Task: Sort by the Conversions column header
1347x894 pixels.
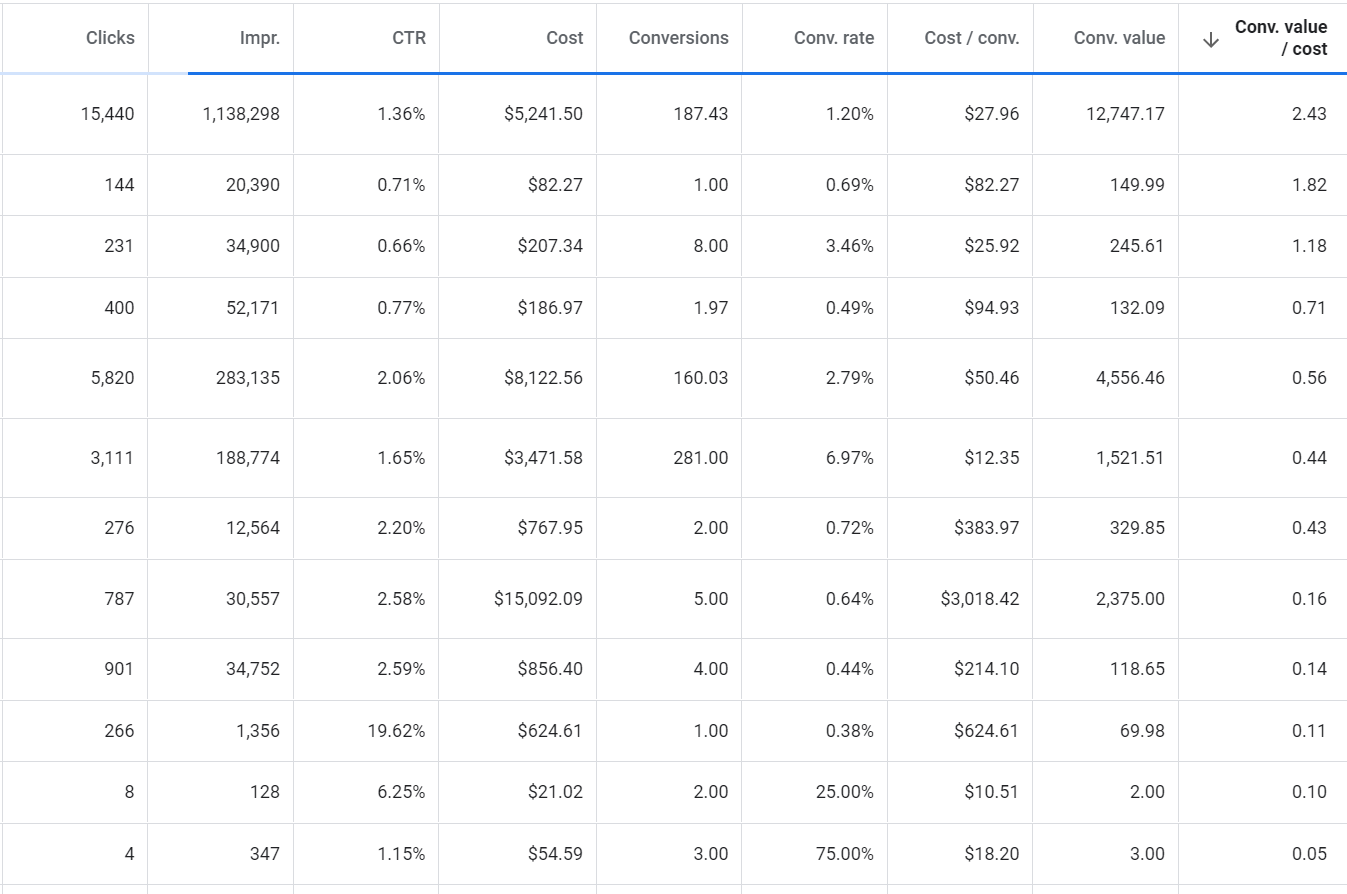Action: coord(679,38)
